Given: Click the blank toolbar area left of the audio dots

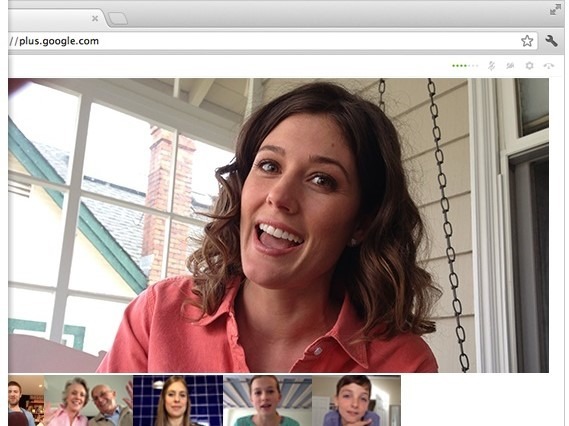Looking at the screenshot, I should point(229,66).
